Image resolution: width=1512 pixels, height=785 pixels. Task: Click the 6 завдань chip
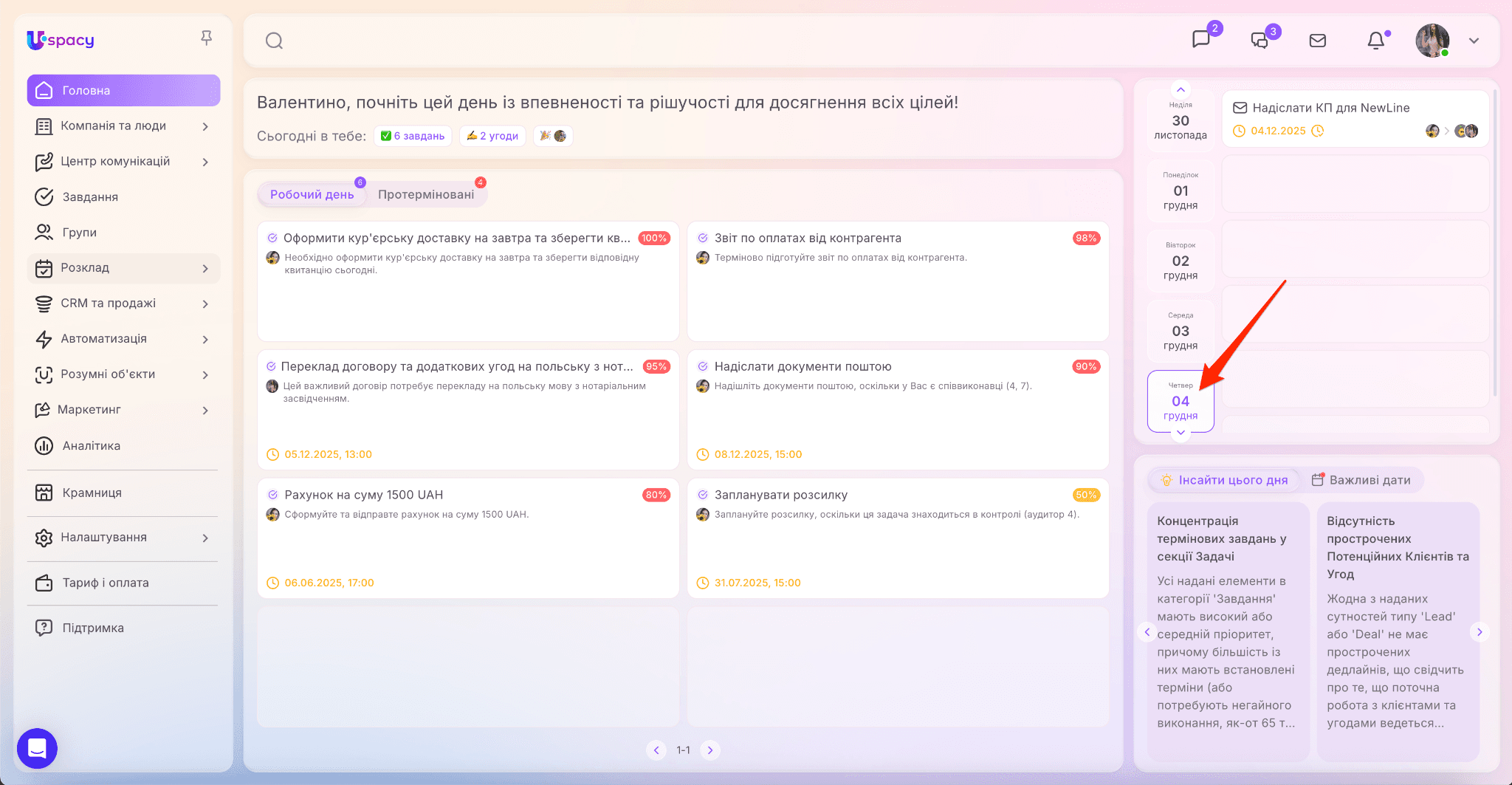click(413, 136)
